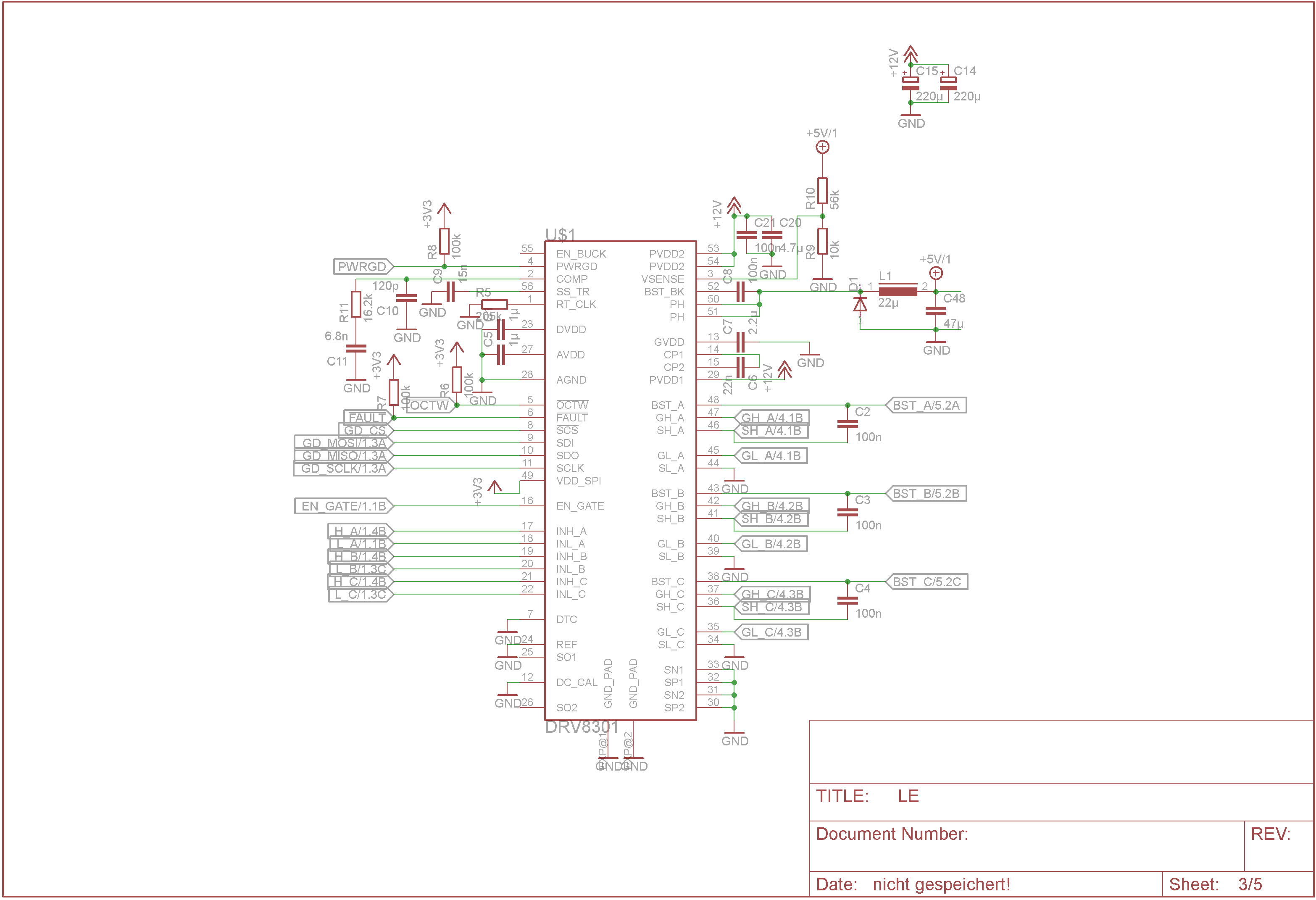Click the PWRGD net flag left of R8
The width and height of the screenshot is (1316, 900).
363,267
